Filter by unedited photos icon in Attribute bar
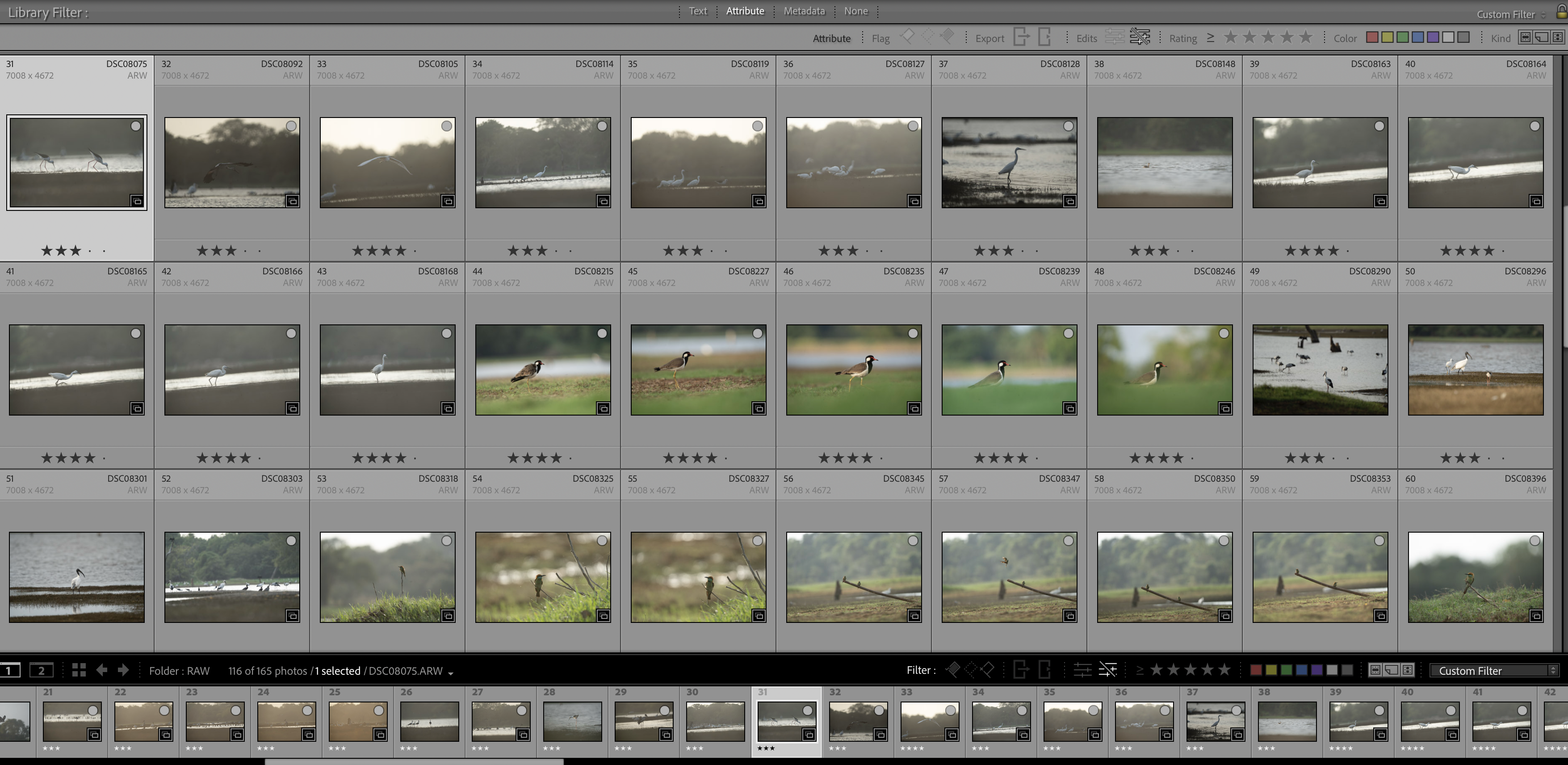 coord(1140,37)
